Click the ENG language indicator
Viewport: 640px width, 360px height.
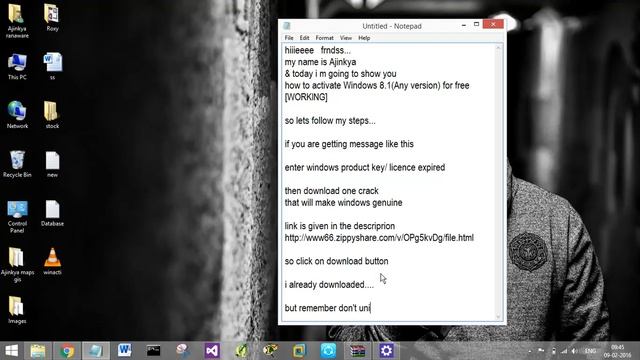click(590, 351)
